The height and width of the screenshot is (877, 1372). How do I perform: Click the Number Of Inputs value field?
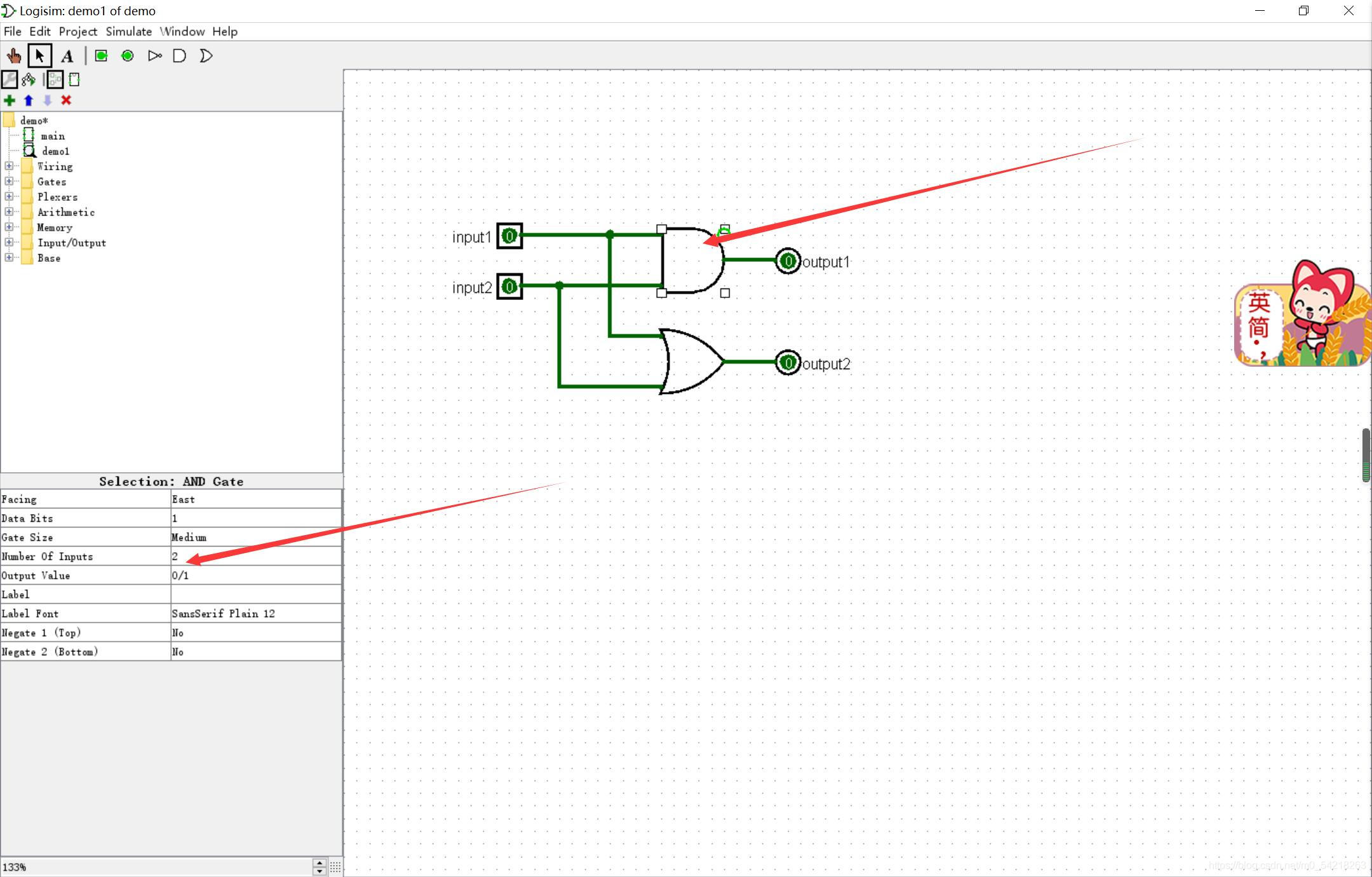pyautogui.click(x=255, y=557)
